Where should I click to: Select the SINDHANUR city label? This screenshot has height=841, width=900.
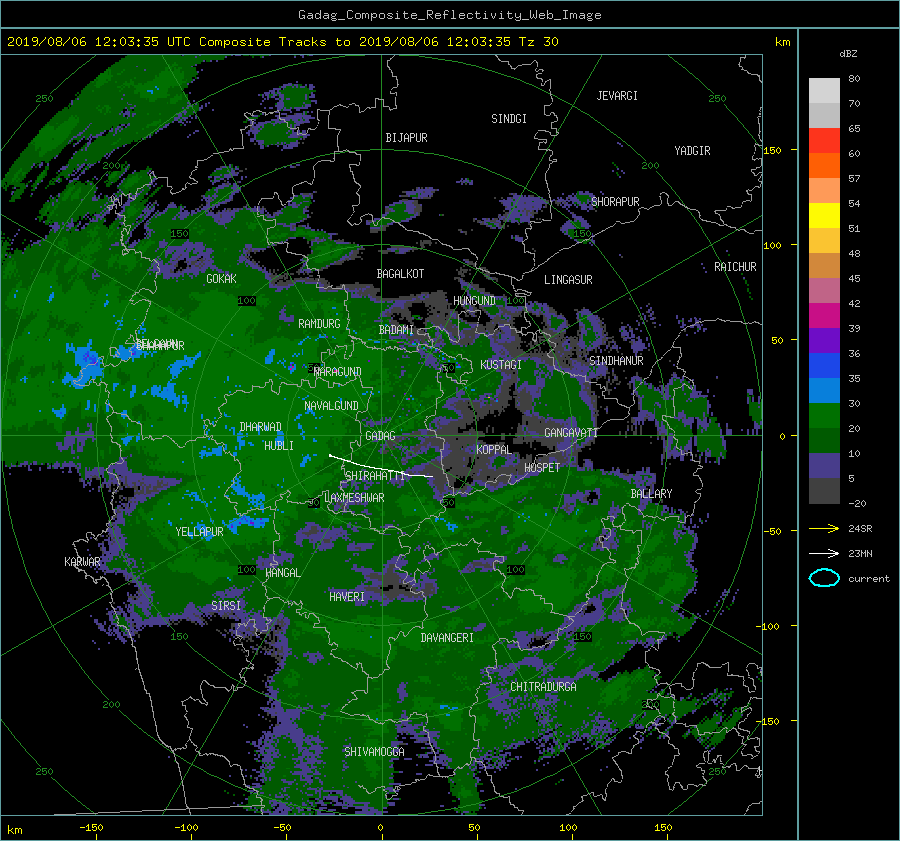616,361
